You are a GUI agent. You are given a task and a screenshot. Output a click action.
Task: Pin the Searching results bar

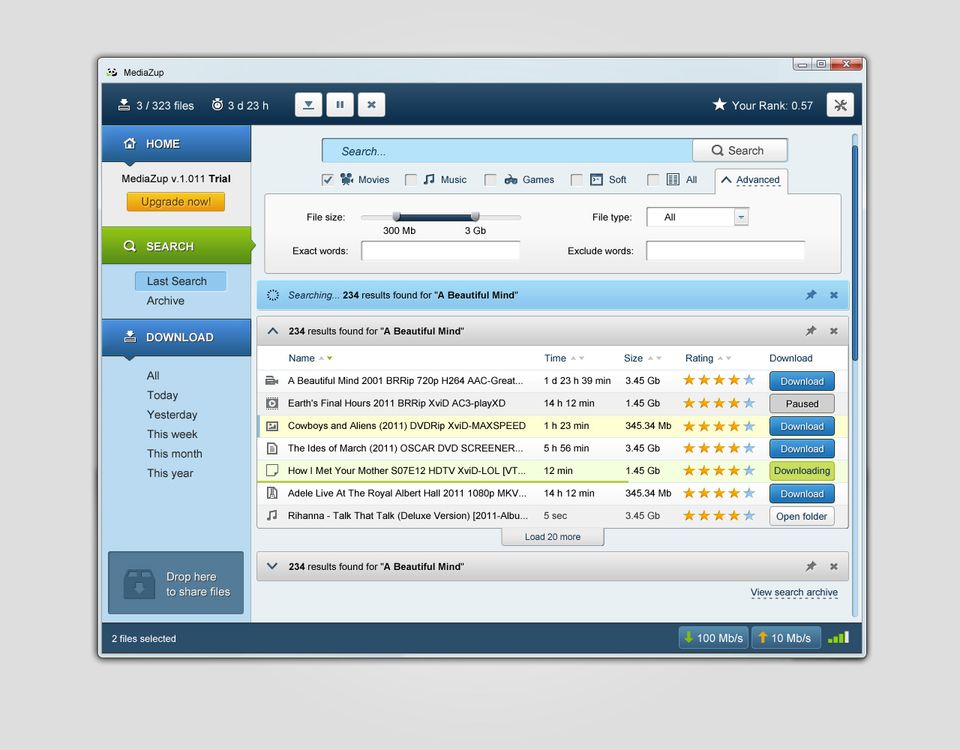(811, 295)
